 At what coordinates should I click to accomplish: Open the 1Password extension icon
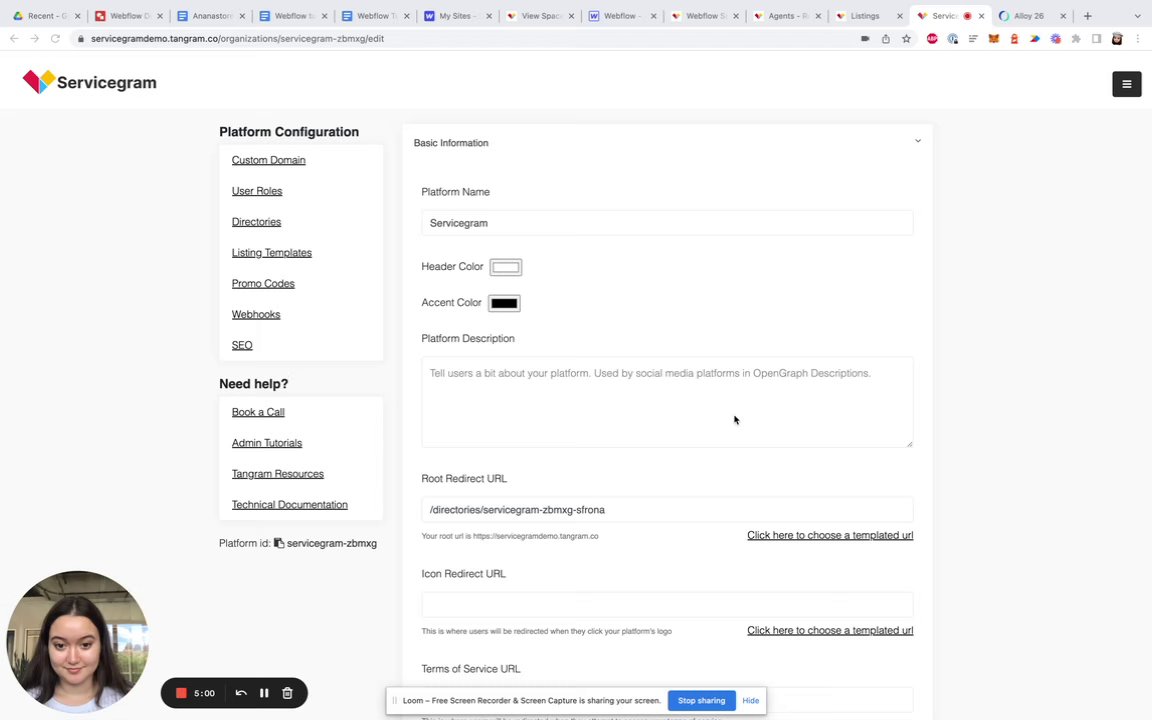point(953,39)
